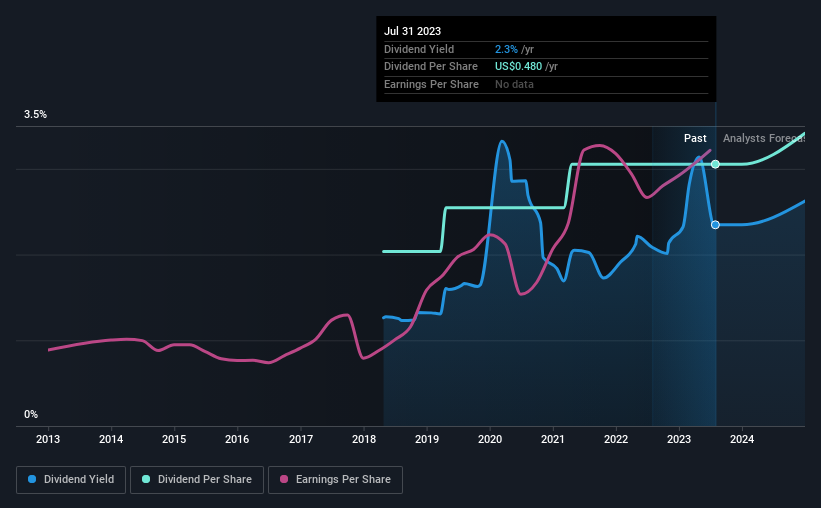Click the 2024 x-axis label
821x508 pixels.
[742, 439]
